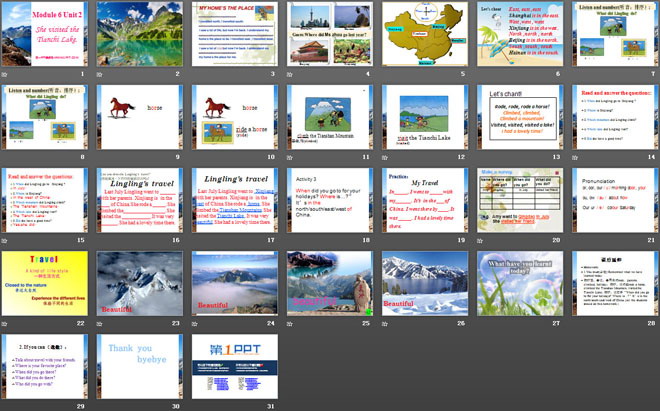Click the star icon beneath slide 9
Viewport: 660px width, 411px height.
click(99, 156)
